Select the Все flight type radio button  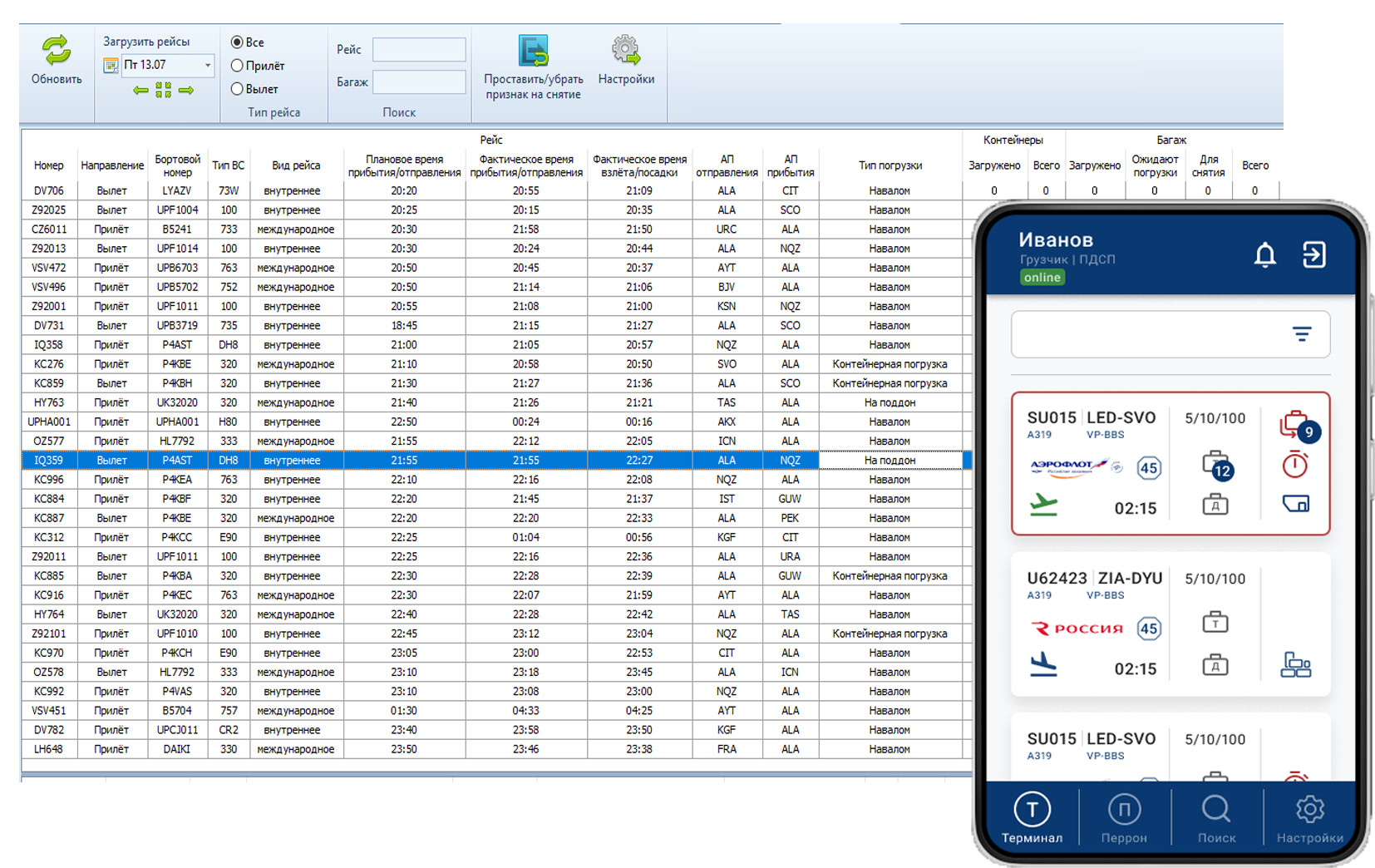pos(237,42)
